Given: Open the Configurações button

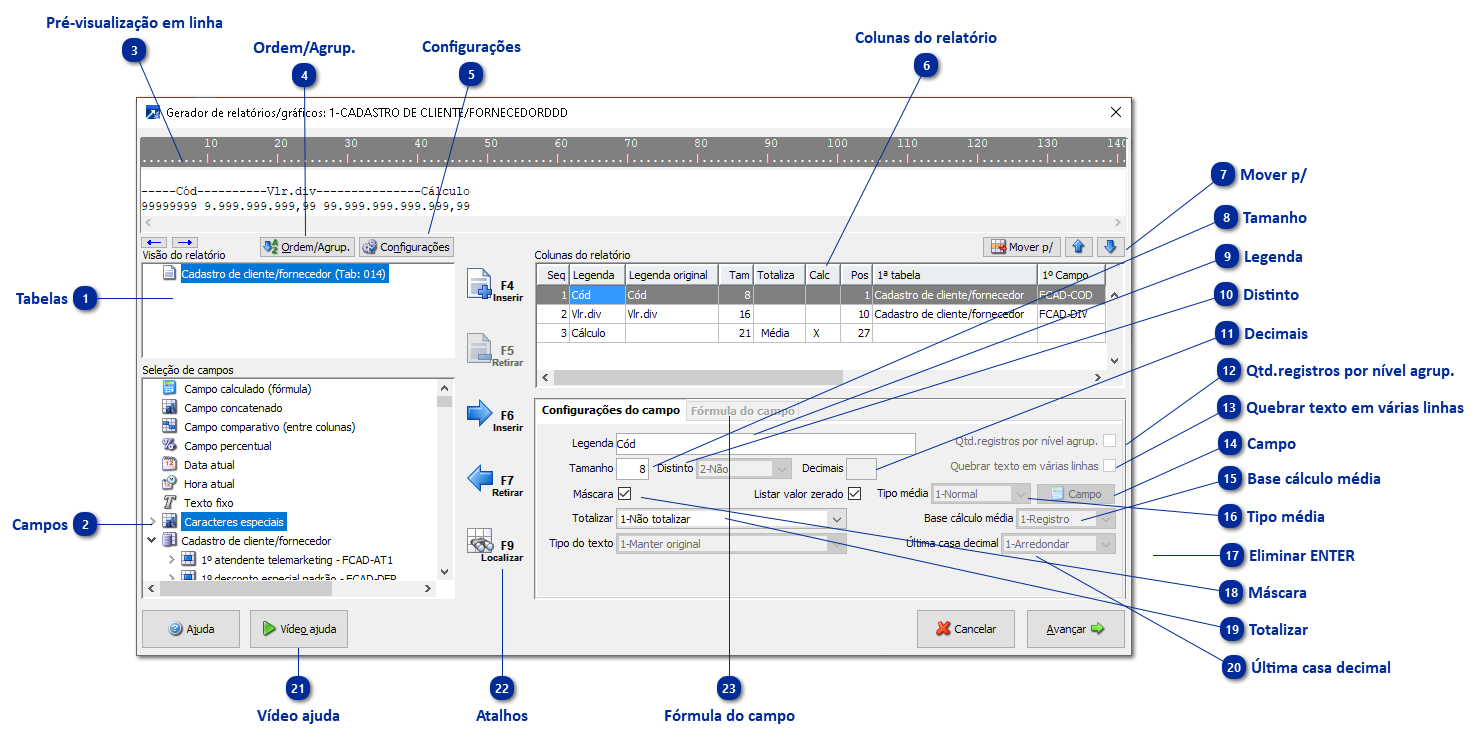Looking at the screenshot, I should [406, 247].
